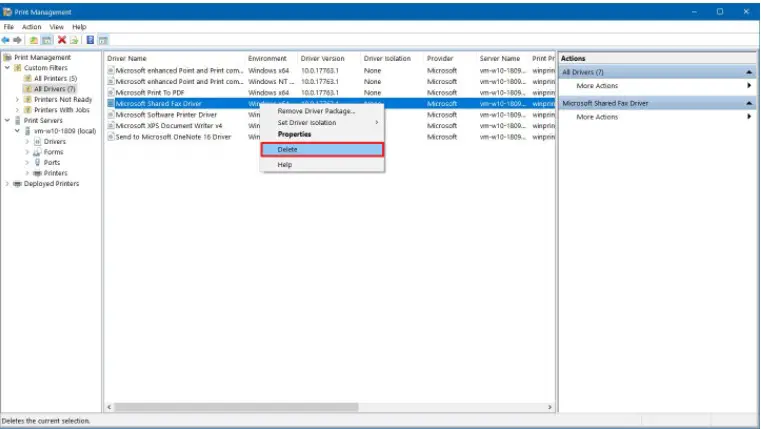Click the Back arrow toolbar icon

[x=6, y=40]
